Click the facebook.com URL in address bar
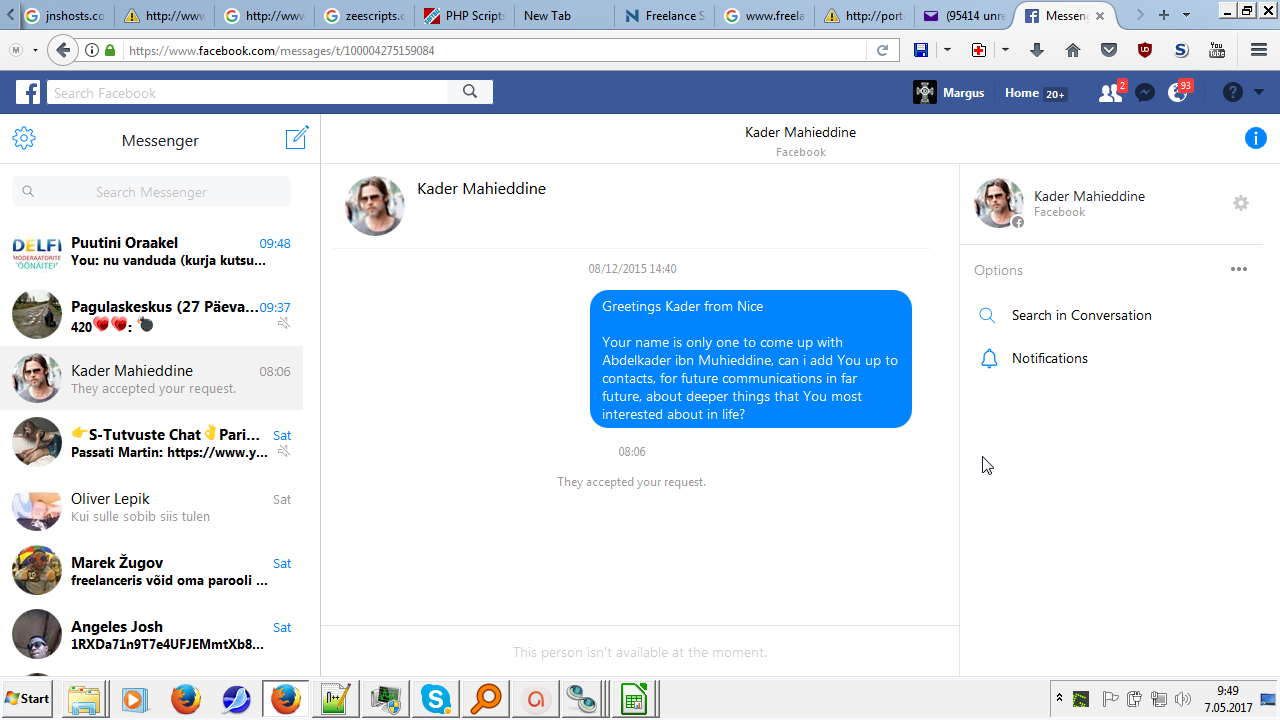The height and width of the screenshot is (720, 1280). coord(280,50)
